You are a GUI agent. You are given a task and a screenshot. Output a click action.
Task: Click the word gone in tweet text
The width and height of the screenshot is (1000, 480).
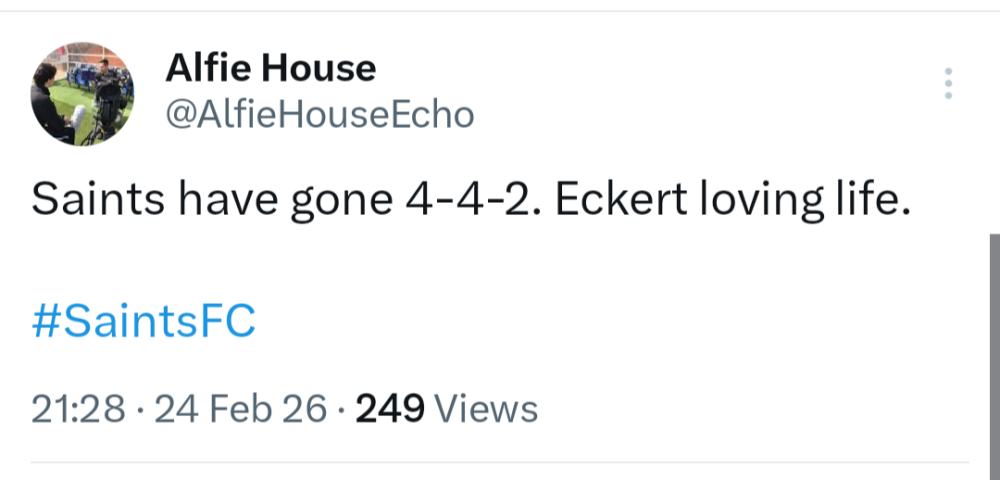point(337,203)
